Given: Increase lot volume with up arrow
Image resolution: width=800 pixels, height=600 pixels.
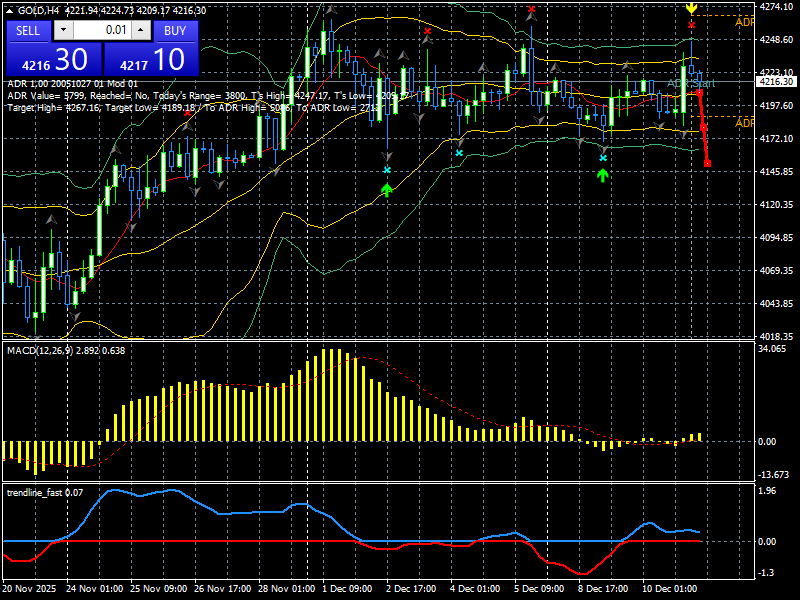Looking at the screenshot, I should [141, 30].
